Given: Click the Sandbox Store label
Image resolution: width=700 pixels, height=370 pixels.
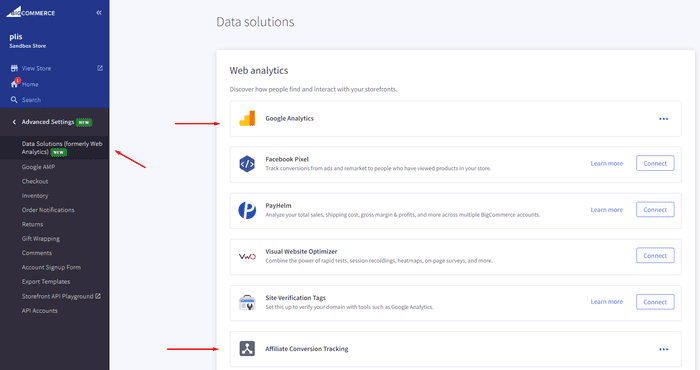Looking at the screenshot, I should [28, 46].
